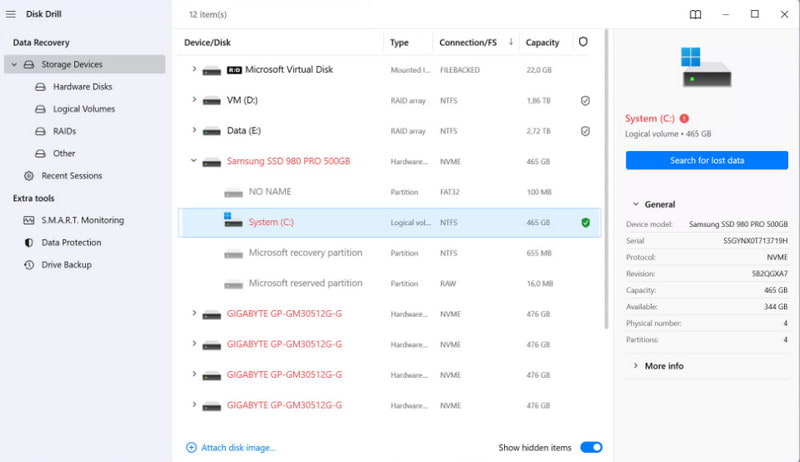The image size is (800, 462).
Task: Click Search for lost data button
Action: pos(707,160)
